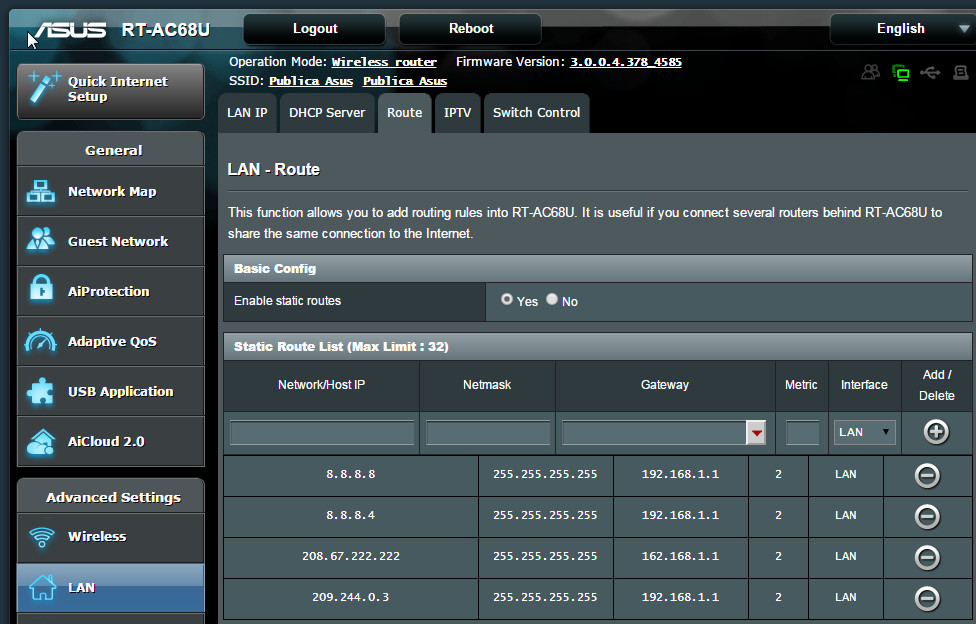Open the Network Map page
The width and height of the screenshot is (976, 624).
[x=111, y=192]
